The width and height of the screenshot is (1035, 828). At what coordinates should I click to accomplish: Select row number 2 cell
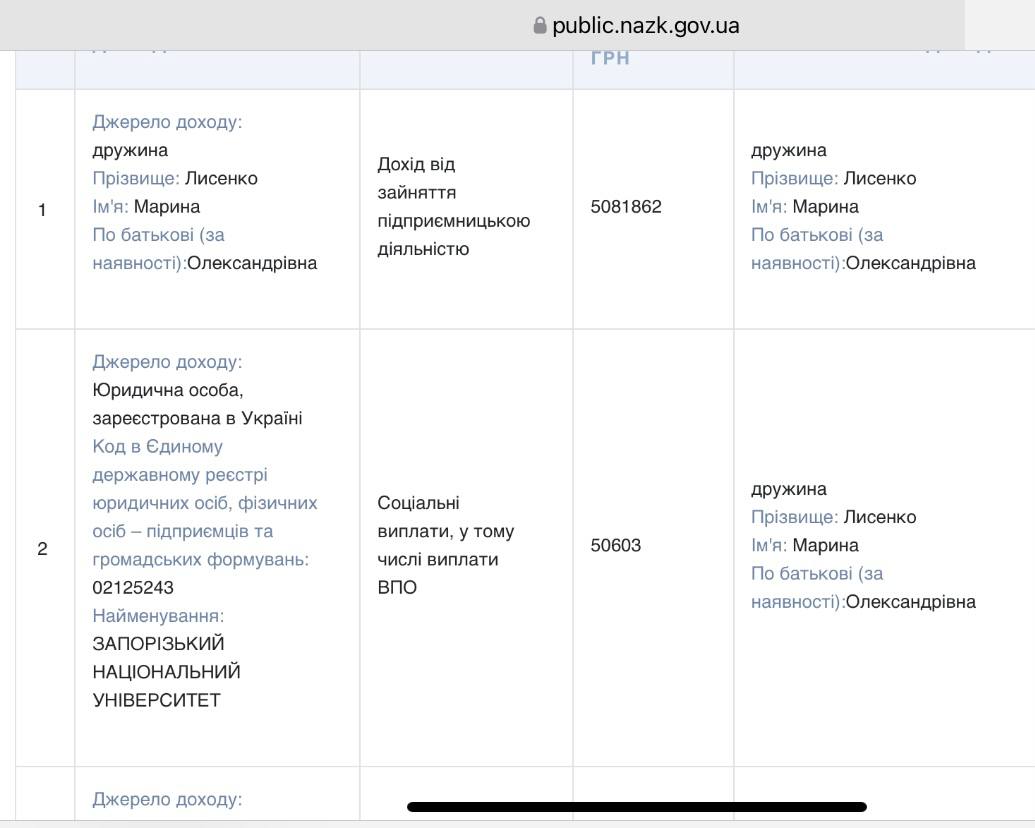click(x=42, y=549)
